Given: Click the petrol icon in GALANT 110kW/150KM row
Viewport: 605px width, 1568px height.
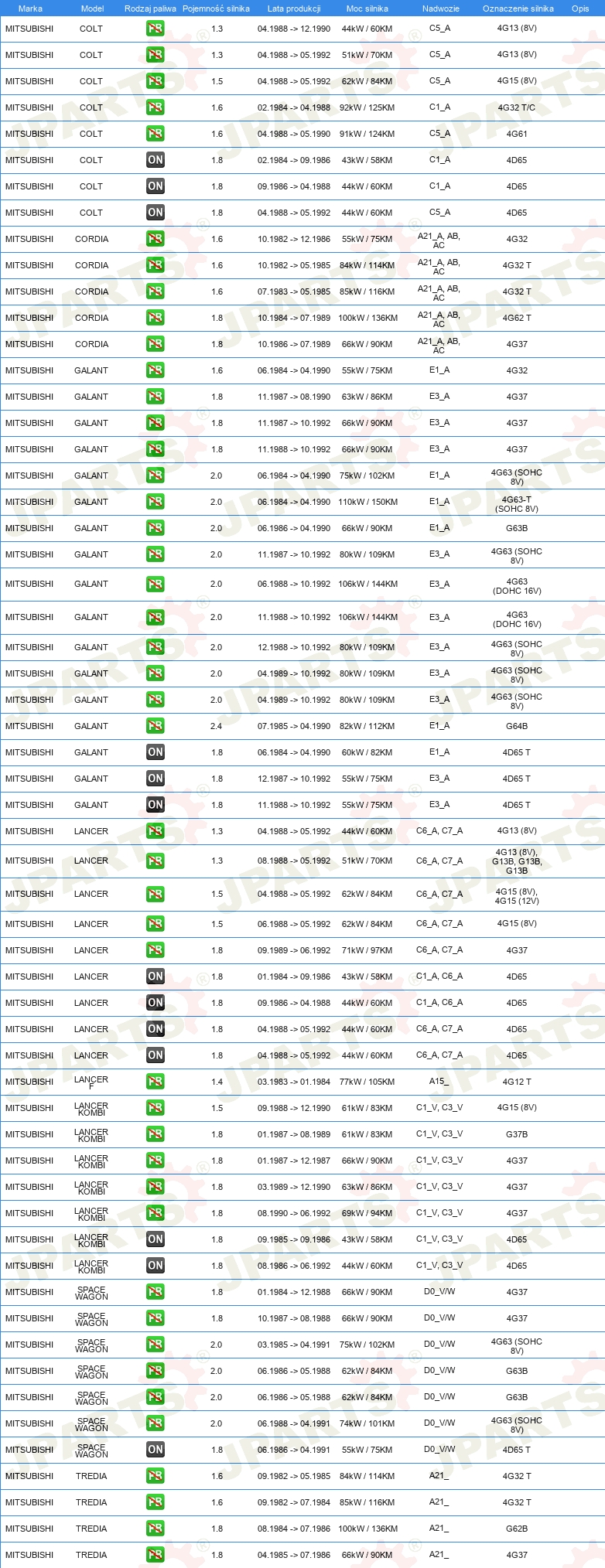Looking at the screenshot, I should point(156,502).
